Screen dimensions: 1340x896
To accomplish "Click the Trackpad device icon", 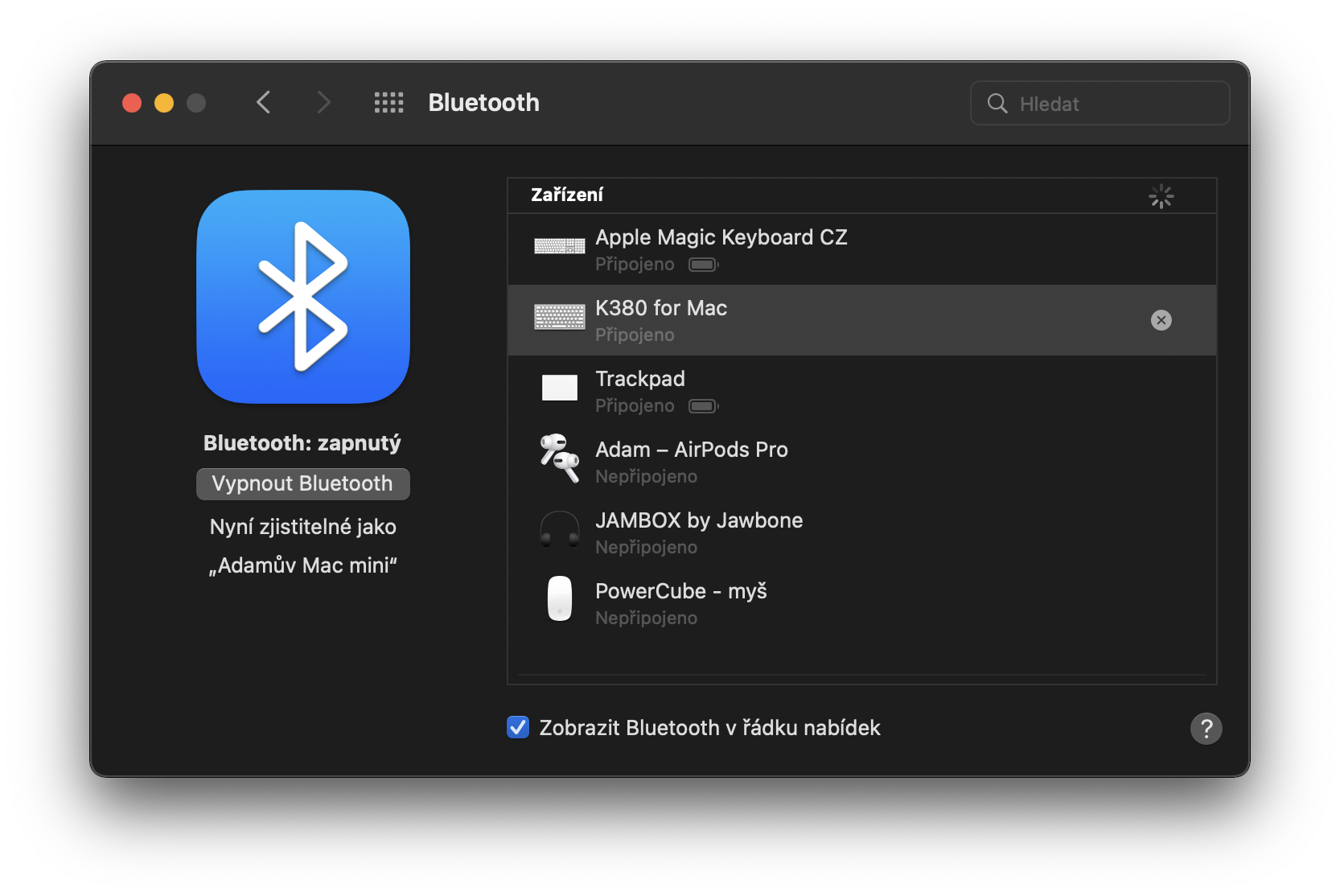I will 560,388.
